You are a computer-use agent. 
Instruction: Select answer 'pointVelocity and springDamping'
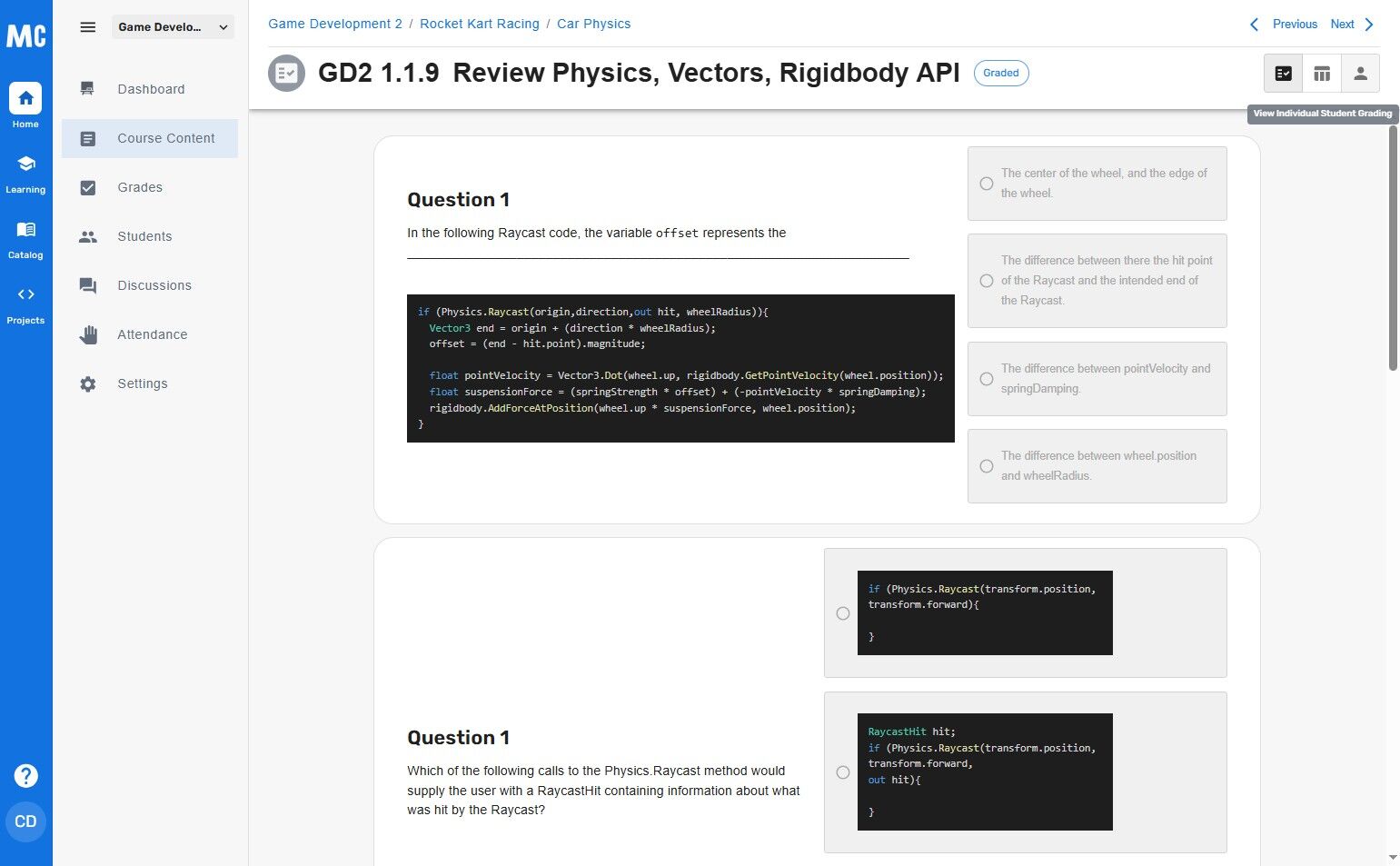1097,379
